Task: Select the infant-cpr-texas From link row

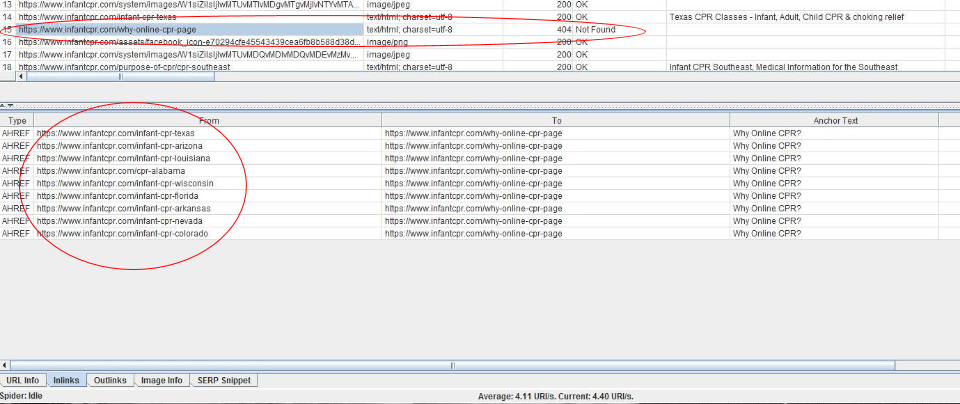Action: 208,133
